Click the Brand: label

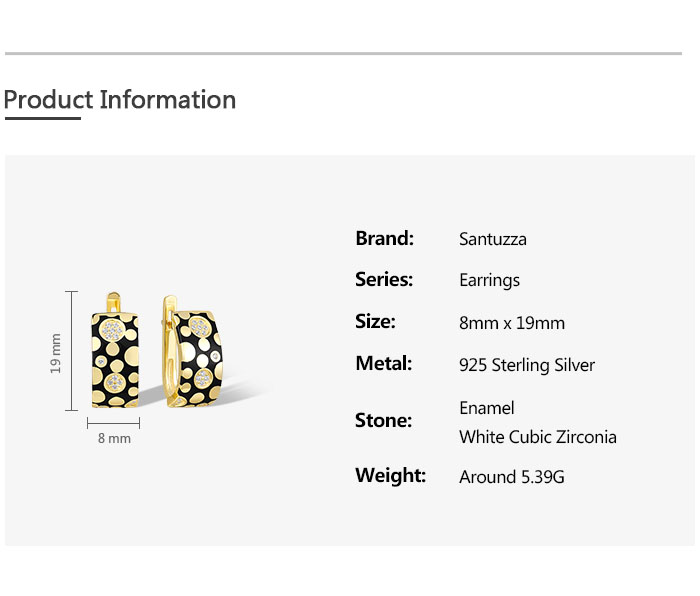[x=384, y=238]
